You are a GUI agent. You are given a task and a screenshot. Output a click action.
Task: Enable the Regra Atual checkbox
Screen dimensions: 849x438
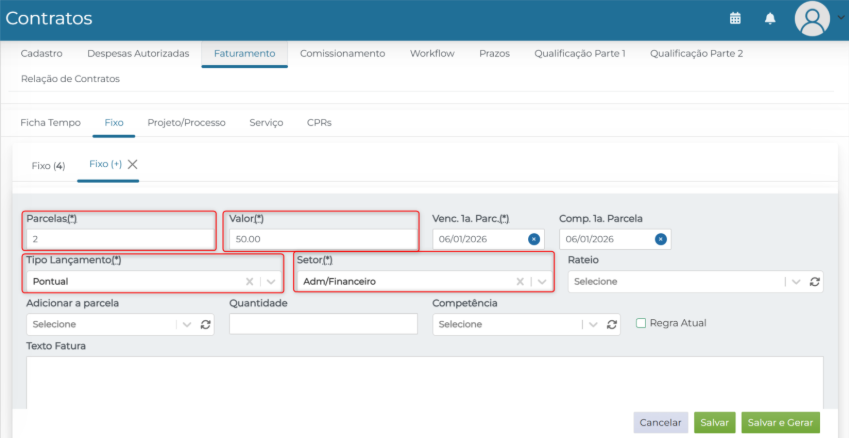point(641,323)
